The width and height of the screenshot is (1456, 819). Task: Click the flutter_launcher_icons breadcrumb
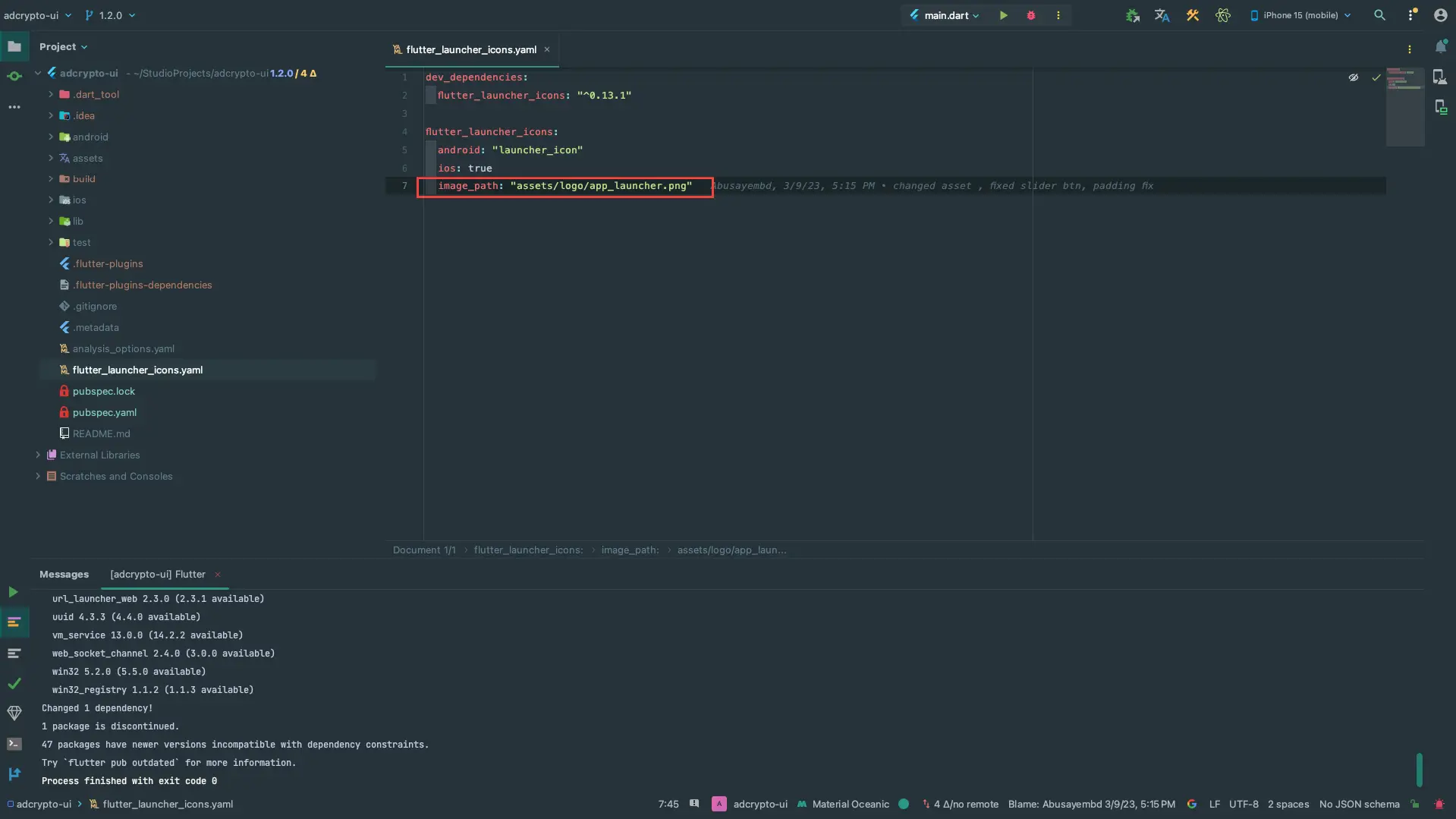[528, 550]
